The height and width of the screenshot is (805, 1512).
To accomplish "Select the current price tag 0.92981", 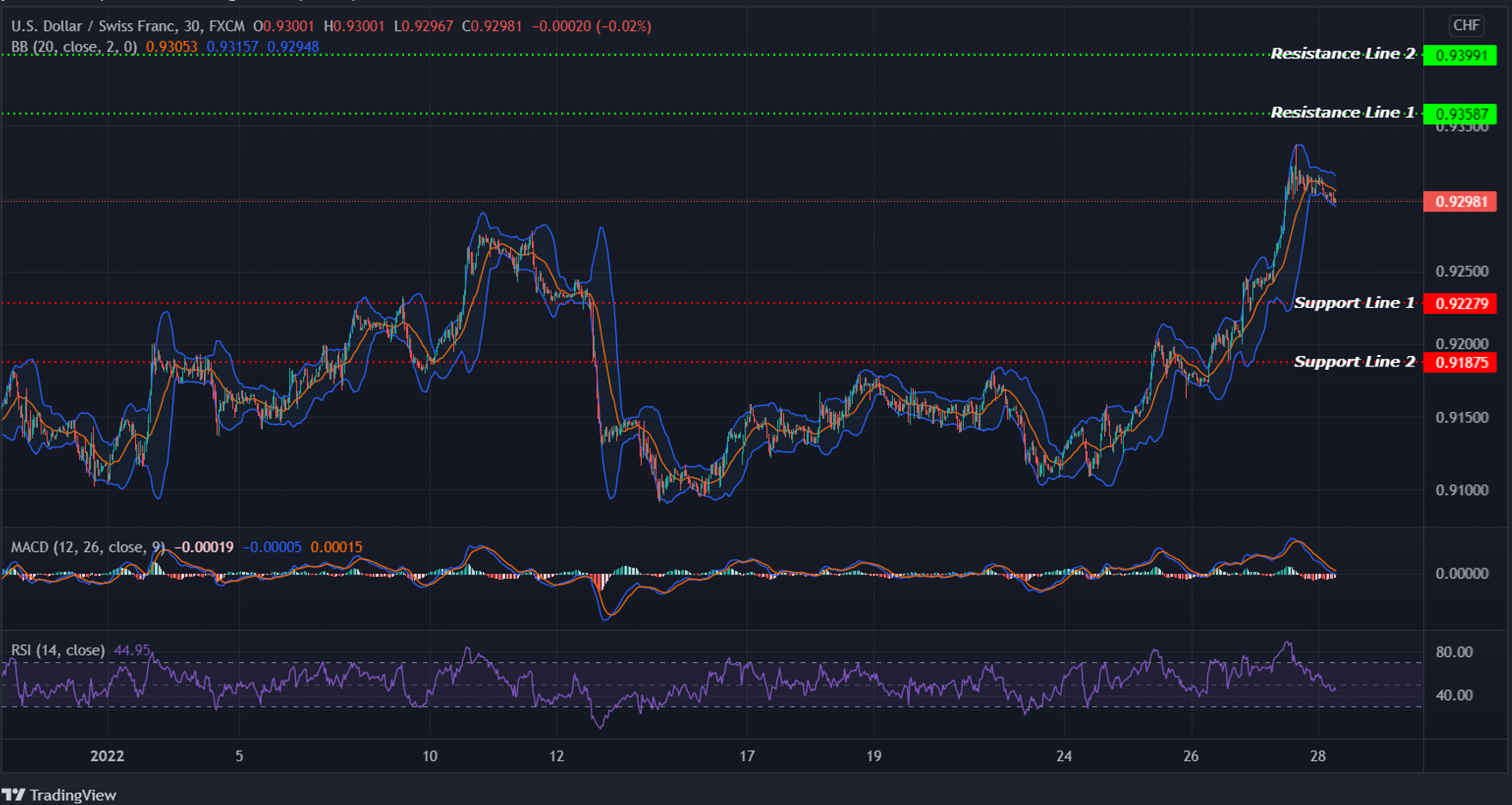I will coord(1462,201).
